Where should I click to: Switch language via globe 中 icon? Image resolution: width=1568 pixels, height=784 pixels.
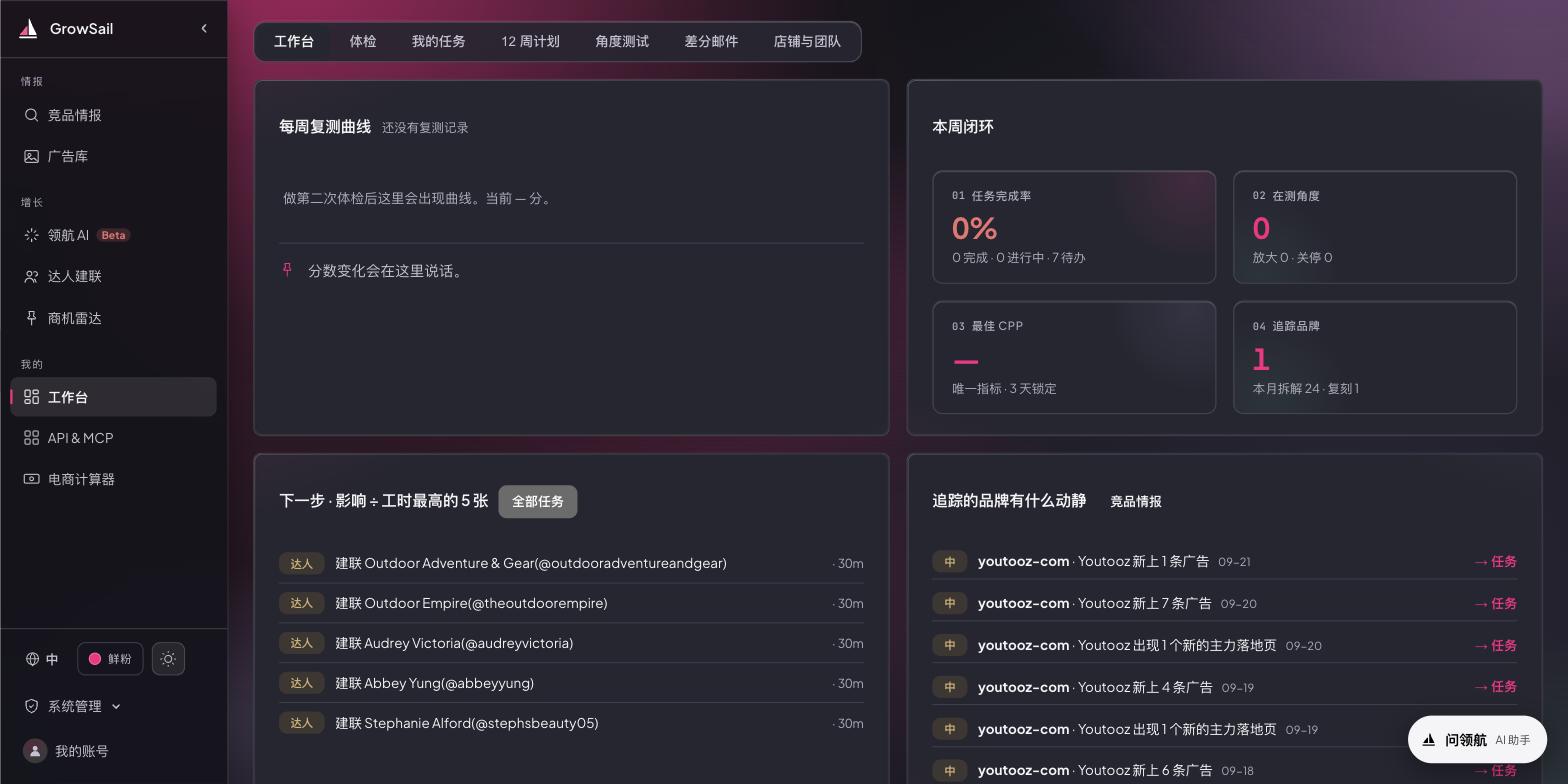tap(42, 659)
